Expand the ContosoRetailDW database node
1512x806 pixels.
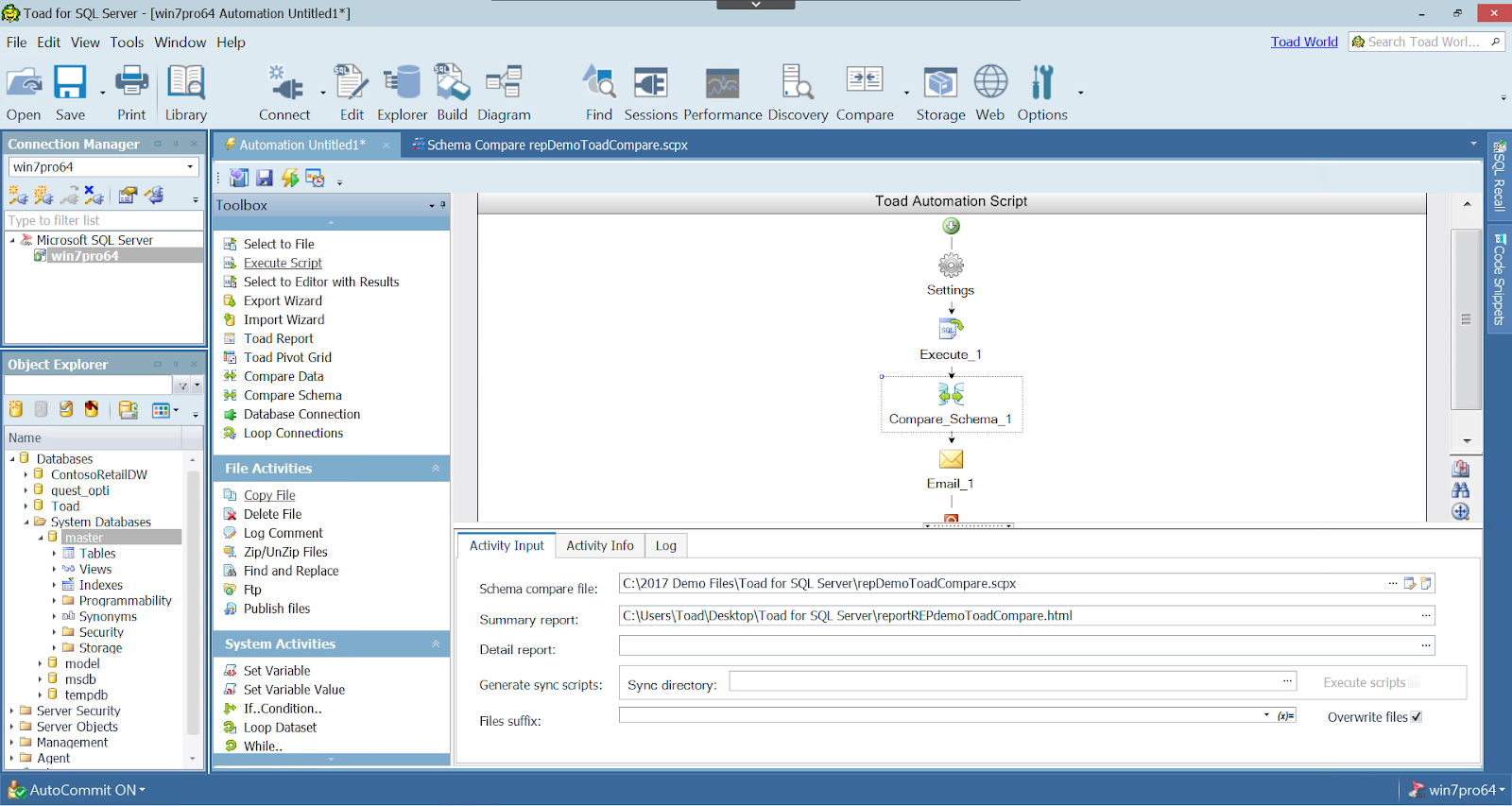(x=26, y=474)
